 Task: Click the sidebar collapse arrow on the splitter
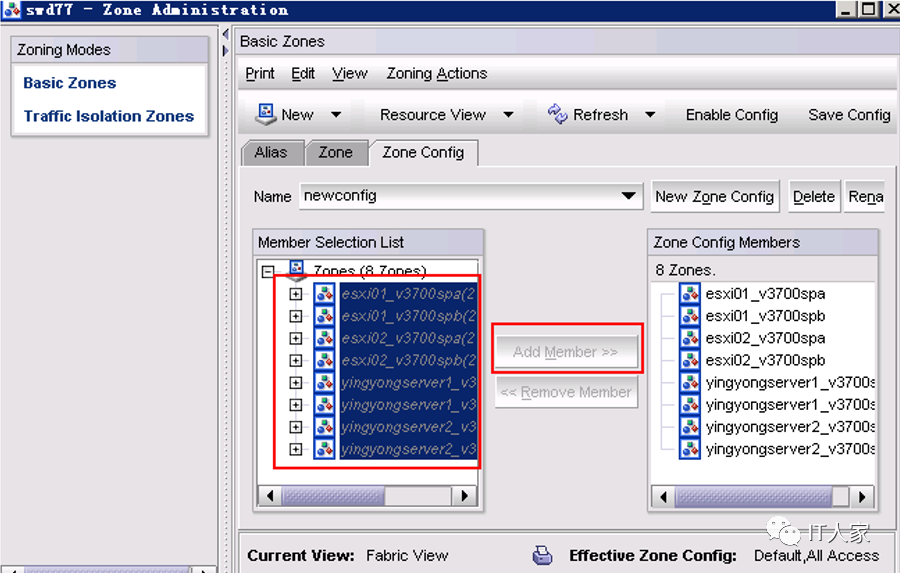[225, 34]
